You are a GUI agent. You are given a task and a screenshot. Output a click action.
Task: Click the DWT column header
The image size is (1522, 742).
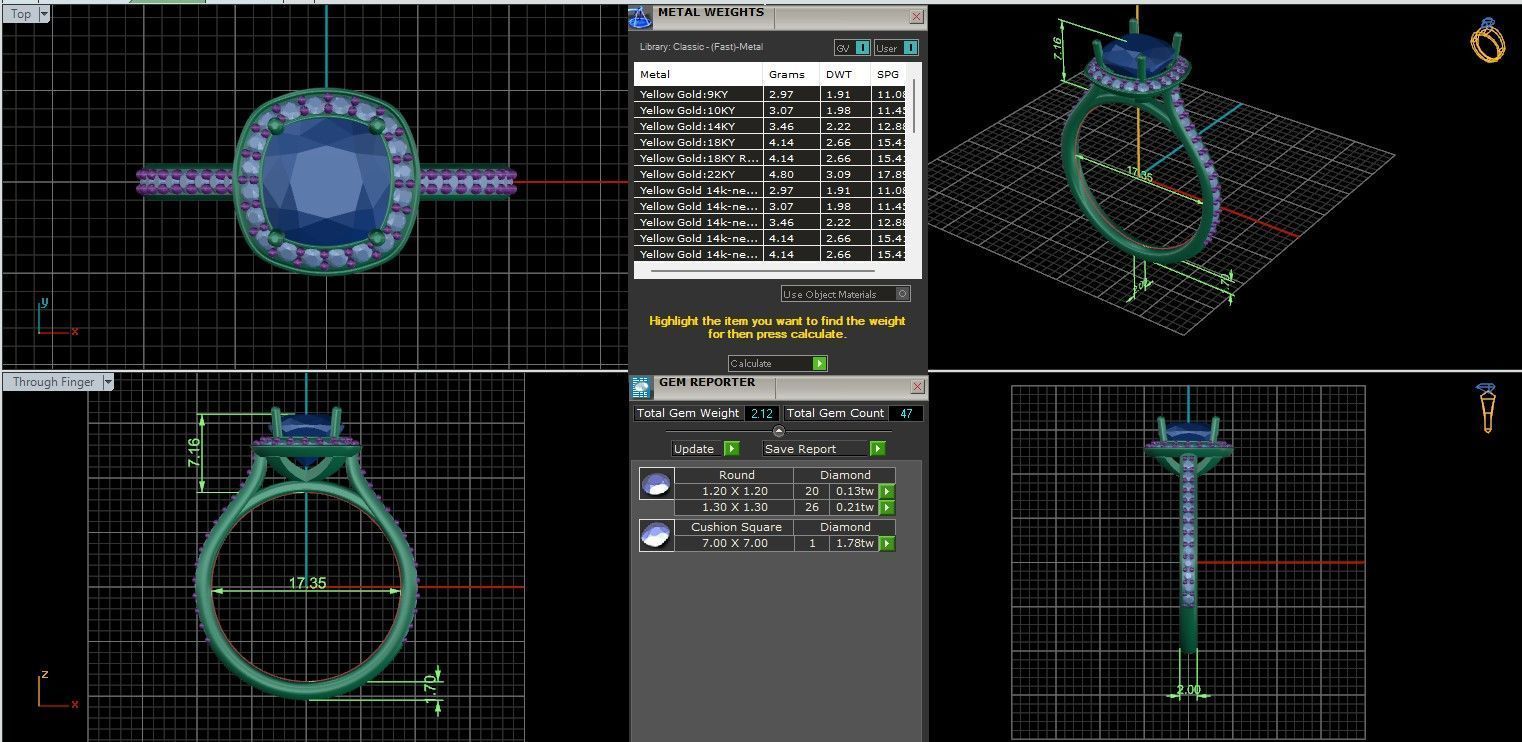844,74
